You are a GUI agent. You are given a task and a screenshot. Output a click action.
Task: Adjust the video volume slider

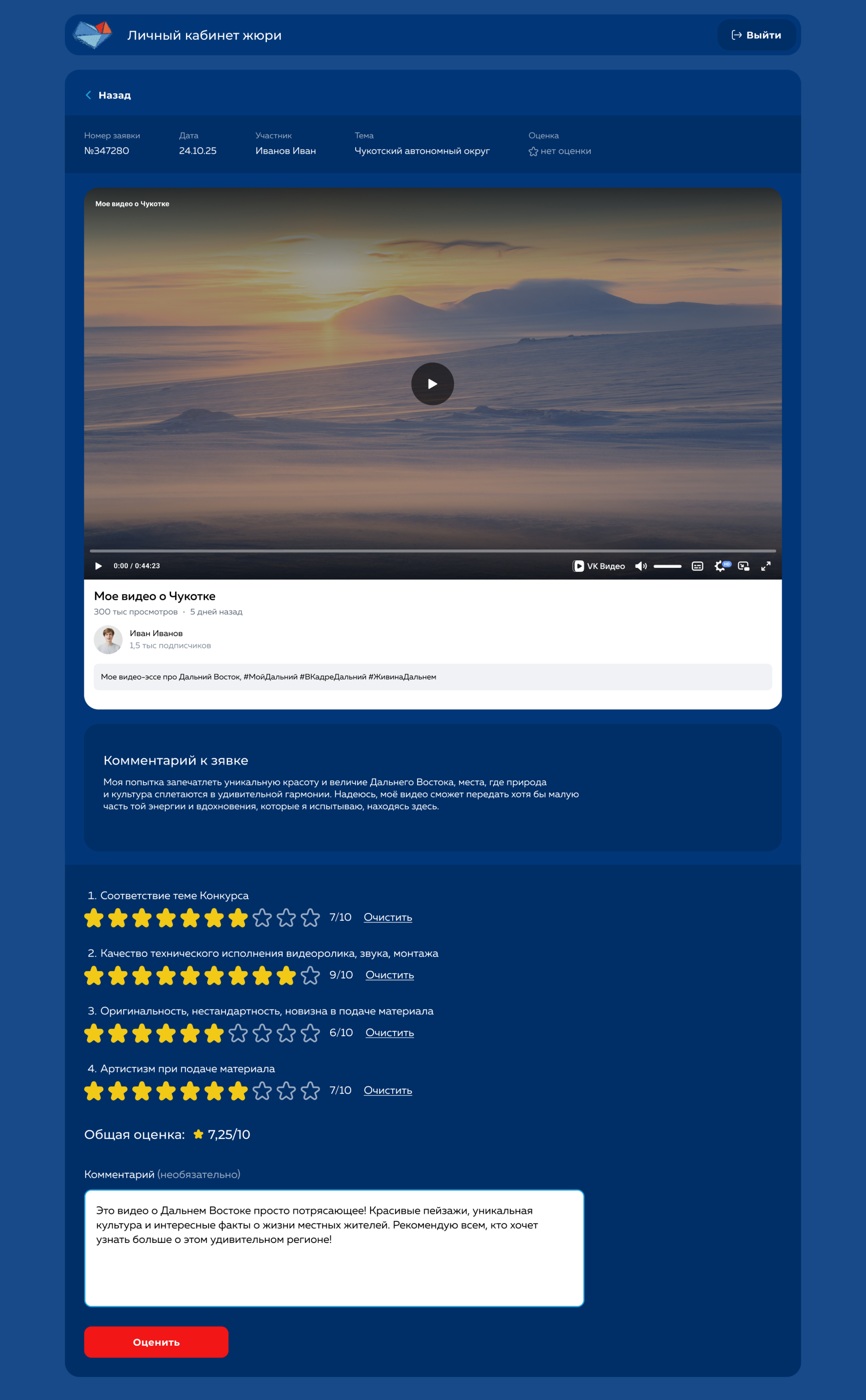[667, 566]
